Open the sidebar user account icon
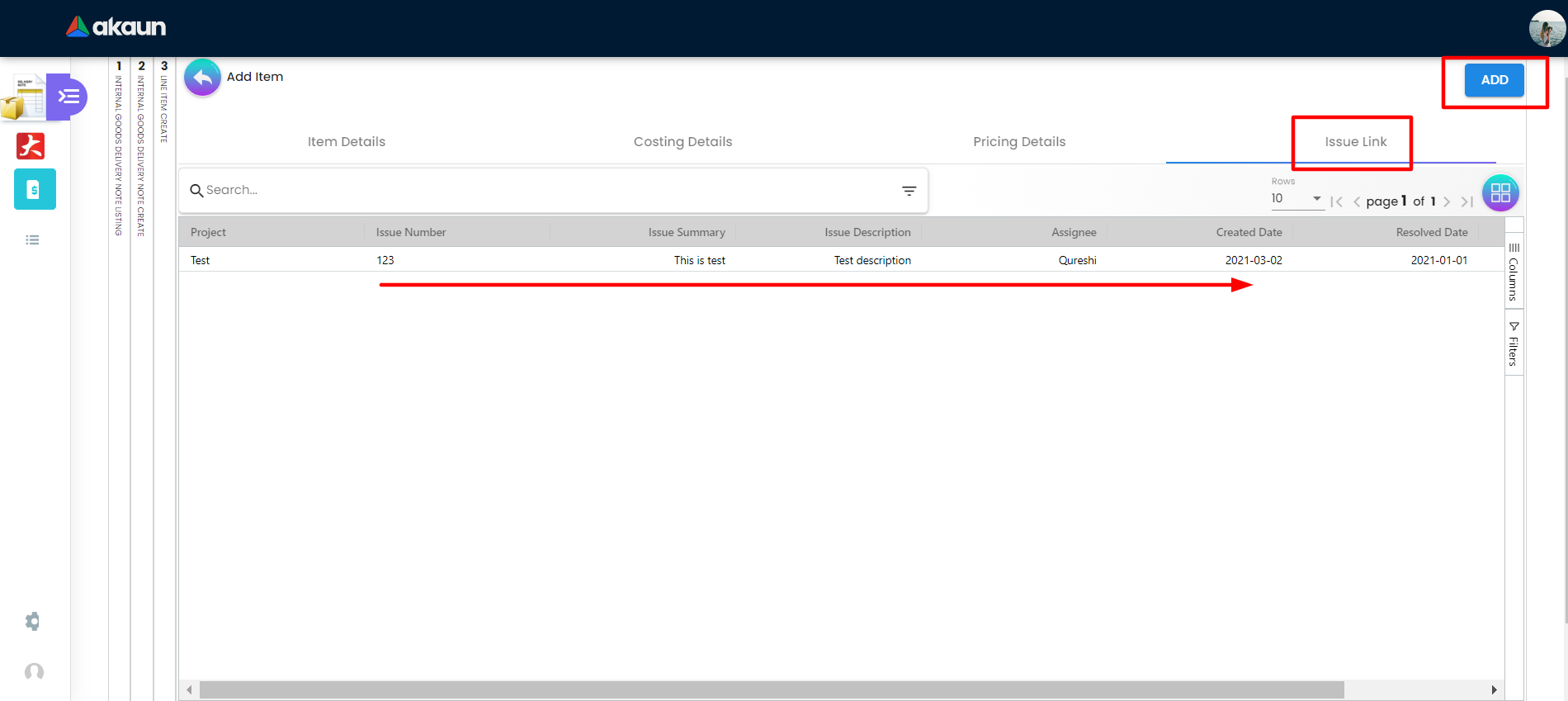Viewport: 1568px width, 701px height. [34, 671]
